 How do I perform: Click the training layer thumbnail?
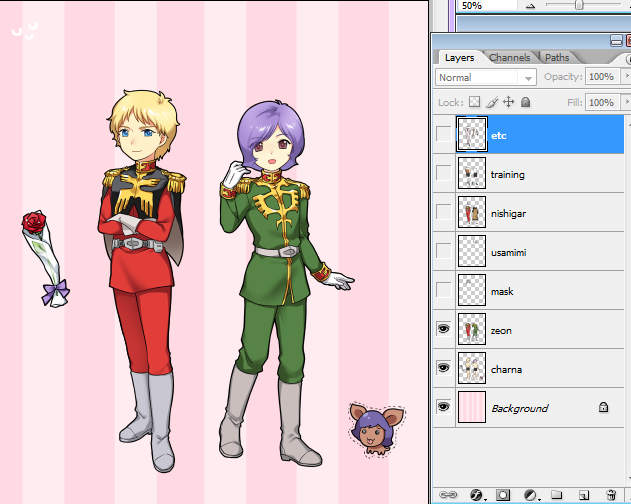click(x=472, y=173)
